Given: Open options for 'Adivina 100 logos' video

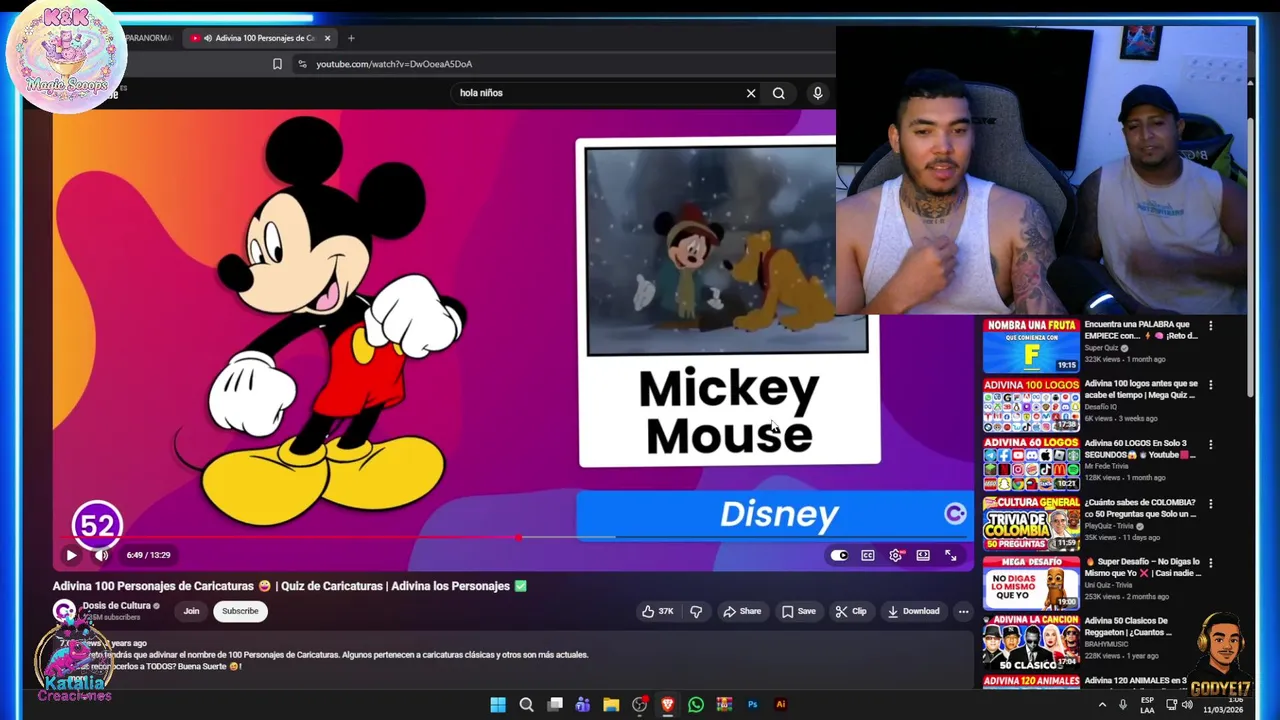Looking at the screenshot, I should click(1211, 385).
